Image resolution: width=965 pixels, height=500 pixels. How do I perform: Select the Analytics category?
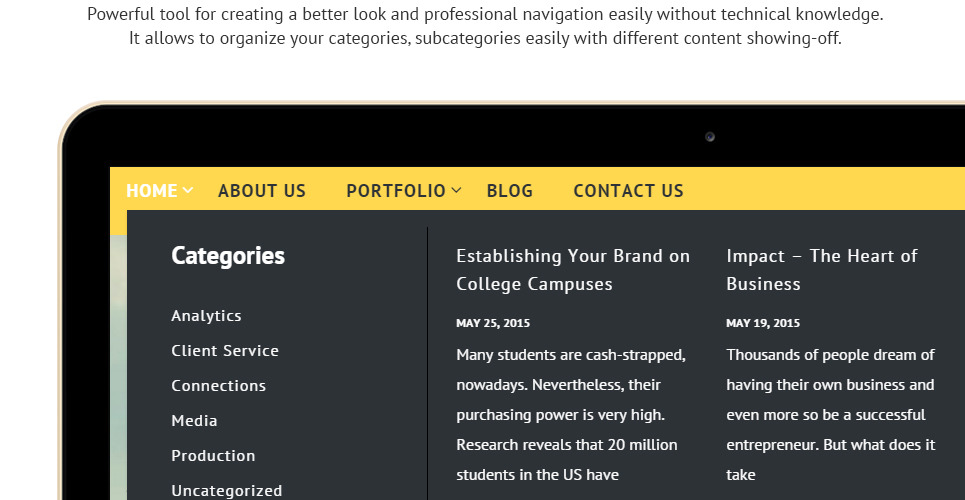click(x=206, y=316)
